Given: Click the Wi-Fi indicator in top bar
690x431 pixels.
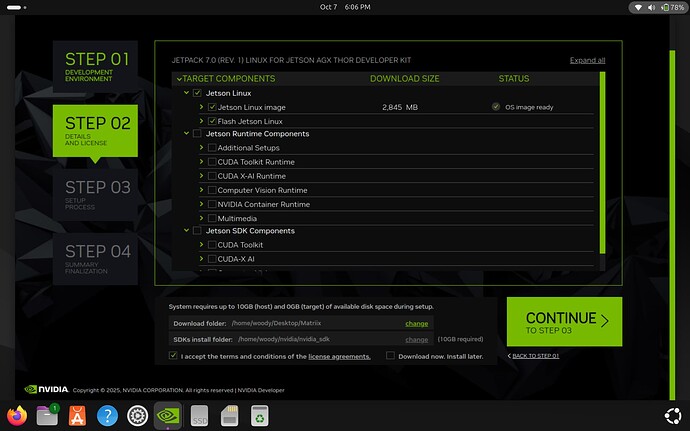Looking at the screenshot, I should (638, 7).
